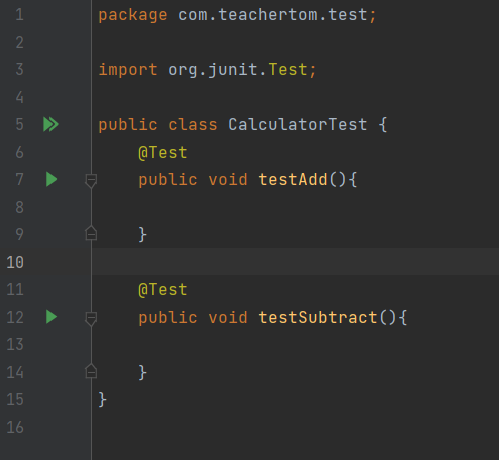Place cursor on CalculatorTest class name
This screenshot has width=499, height=460.
(x=297, y=125)
